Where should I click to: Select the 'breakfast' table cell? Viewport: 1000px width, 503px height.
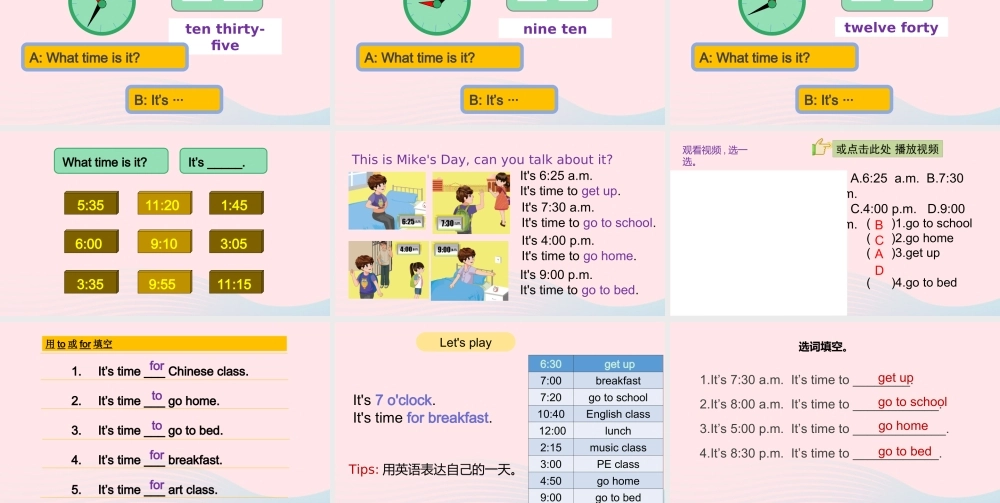618,381
